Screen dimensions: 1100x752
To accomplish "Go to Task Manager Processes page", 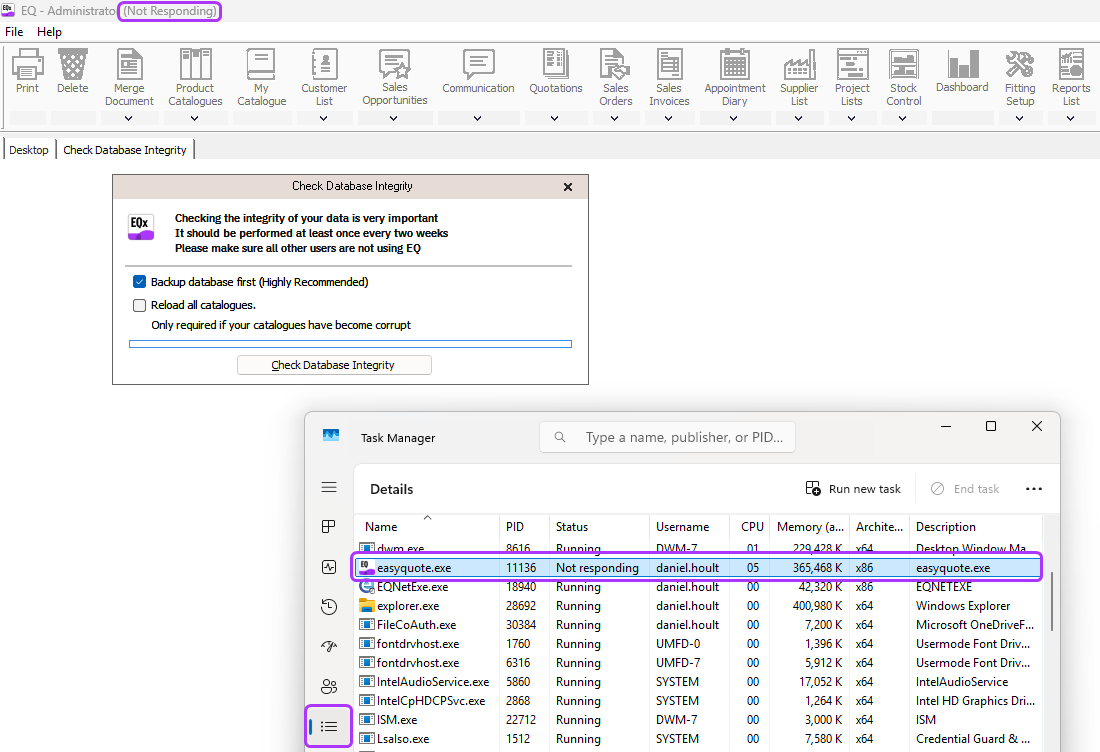I will (x=329, y=527).
